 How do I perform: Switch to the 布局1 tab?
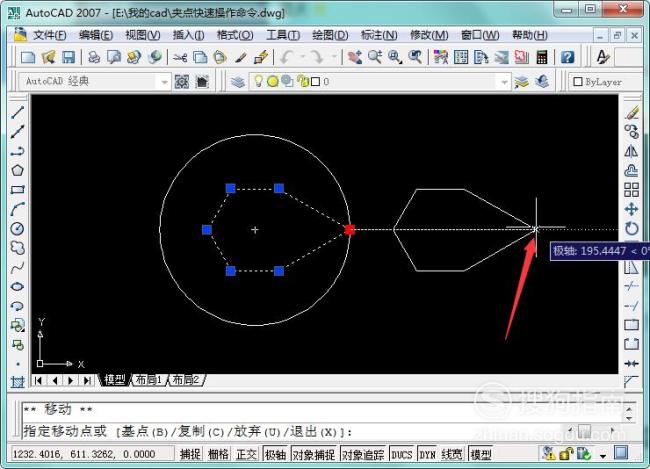(x=149, y=379)
